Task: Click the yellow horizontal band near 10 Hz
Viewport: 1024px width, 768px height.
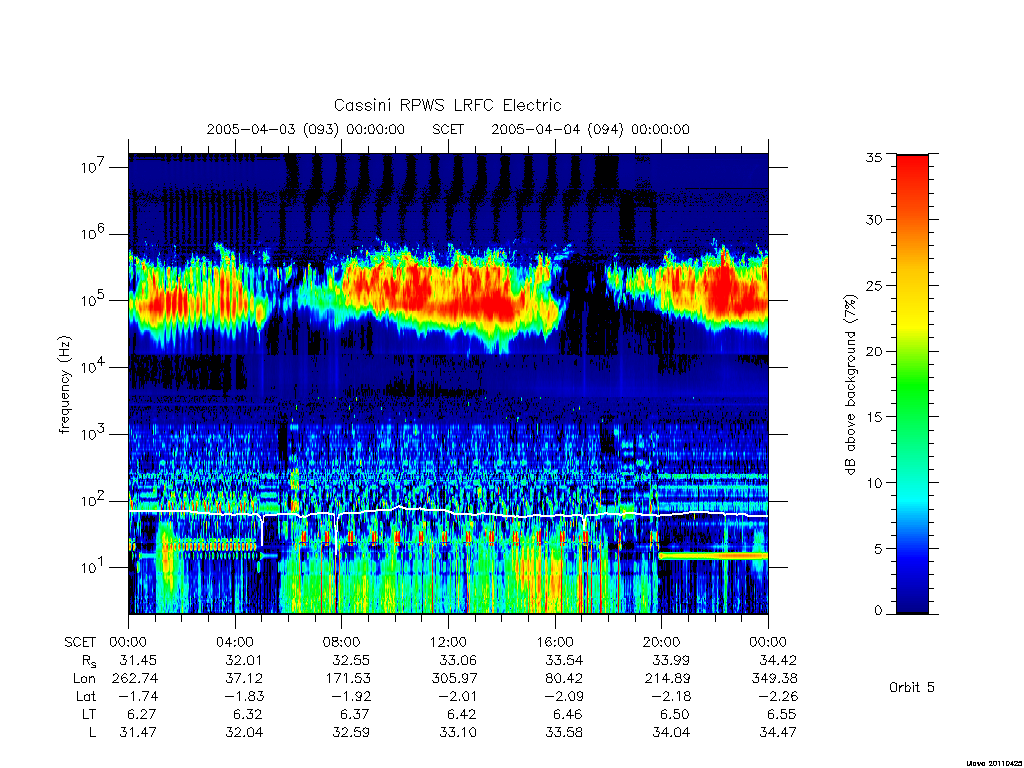Action: click(x=713, y=556)
